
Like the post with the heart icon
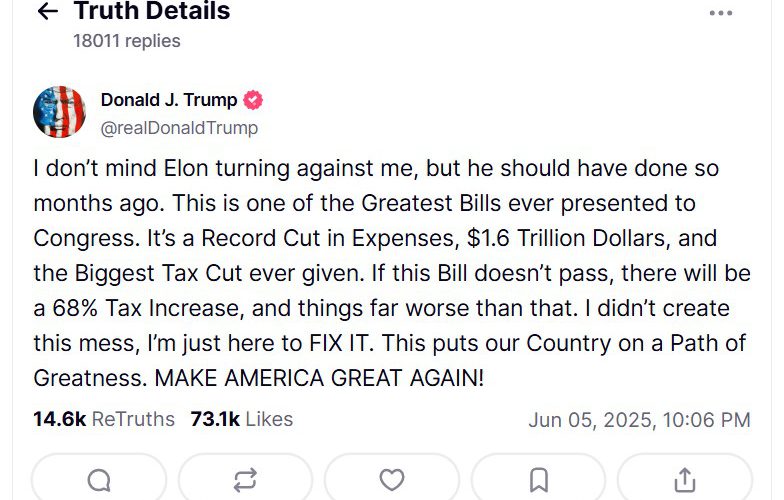pos(392,480)
